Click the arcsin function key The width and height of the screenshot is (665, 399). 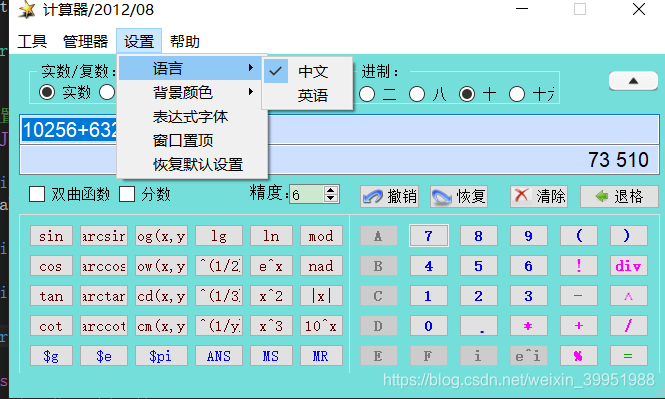(104, 236)
